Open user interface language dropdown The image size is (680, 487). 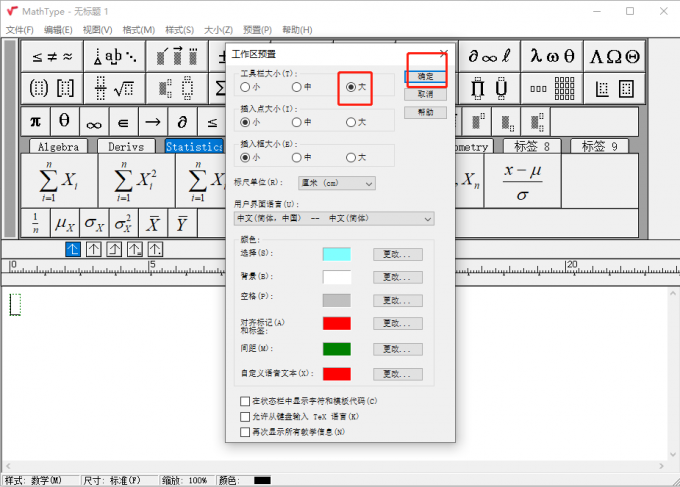point(333,218)
